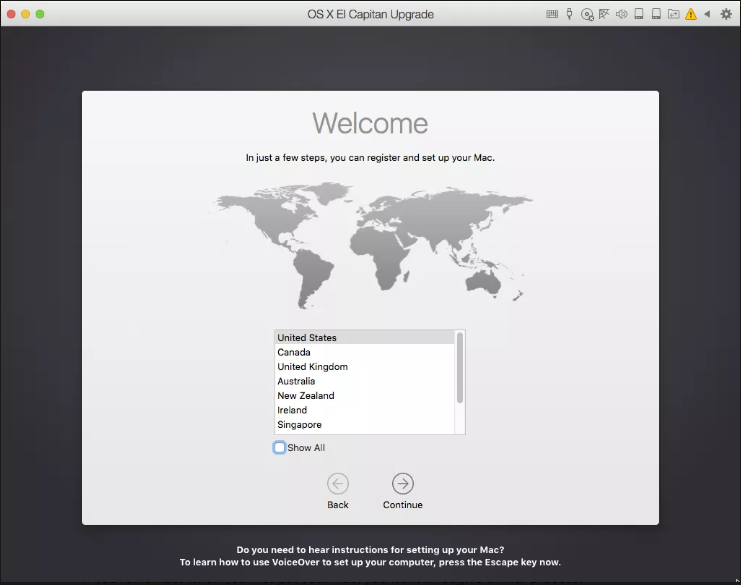Click hard disk icon next to sound icon
This screenshot has height=585, width=741.
(x=639, y=14)
